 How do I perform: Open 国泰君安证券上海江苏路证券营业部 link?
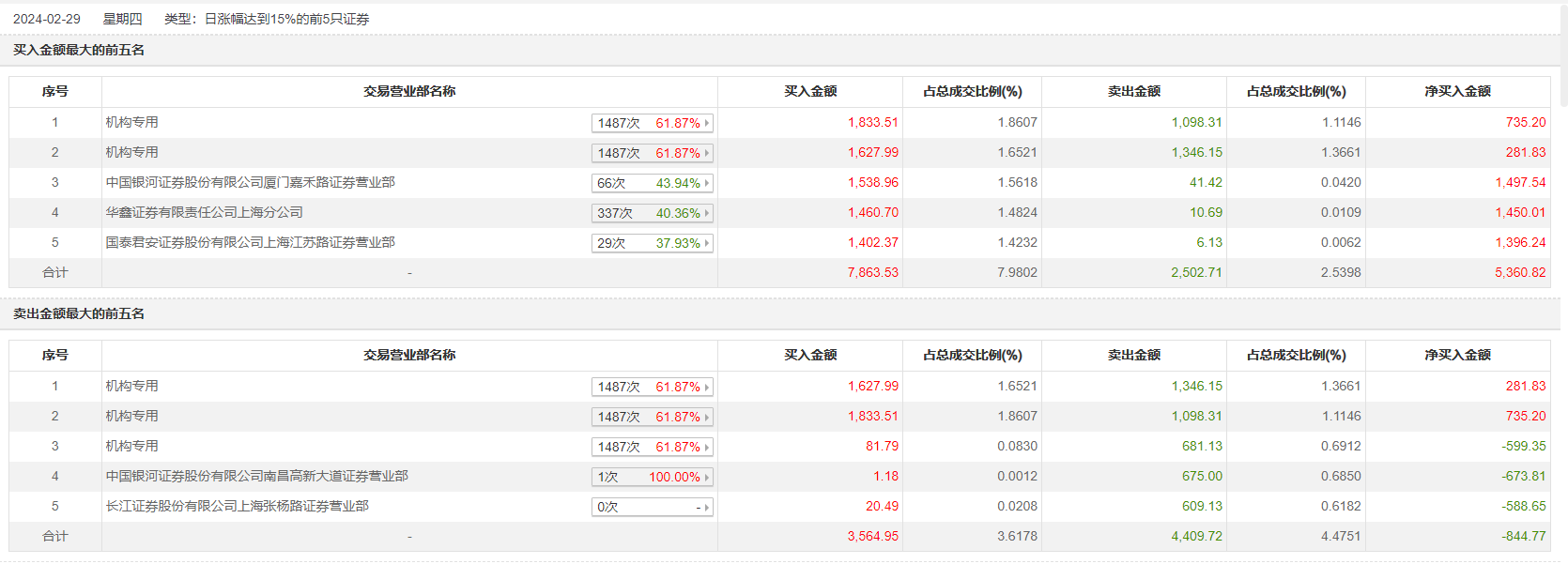pyautogui.click(x=250, y=242)
